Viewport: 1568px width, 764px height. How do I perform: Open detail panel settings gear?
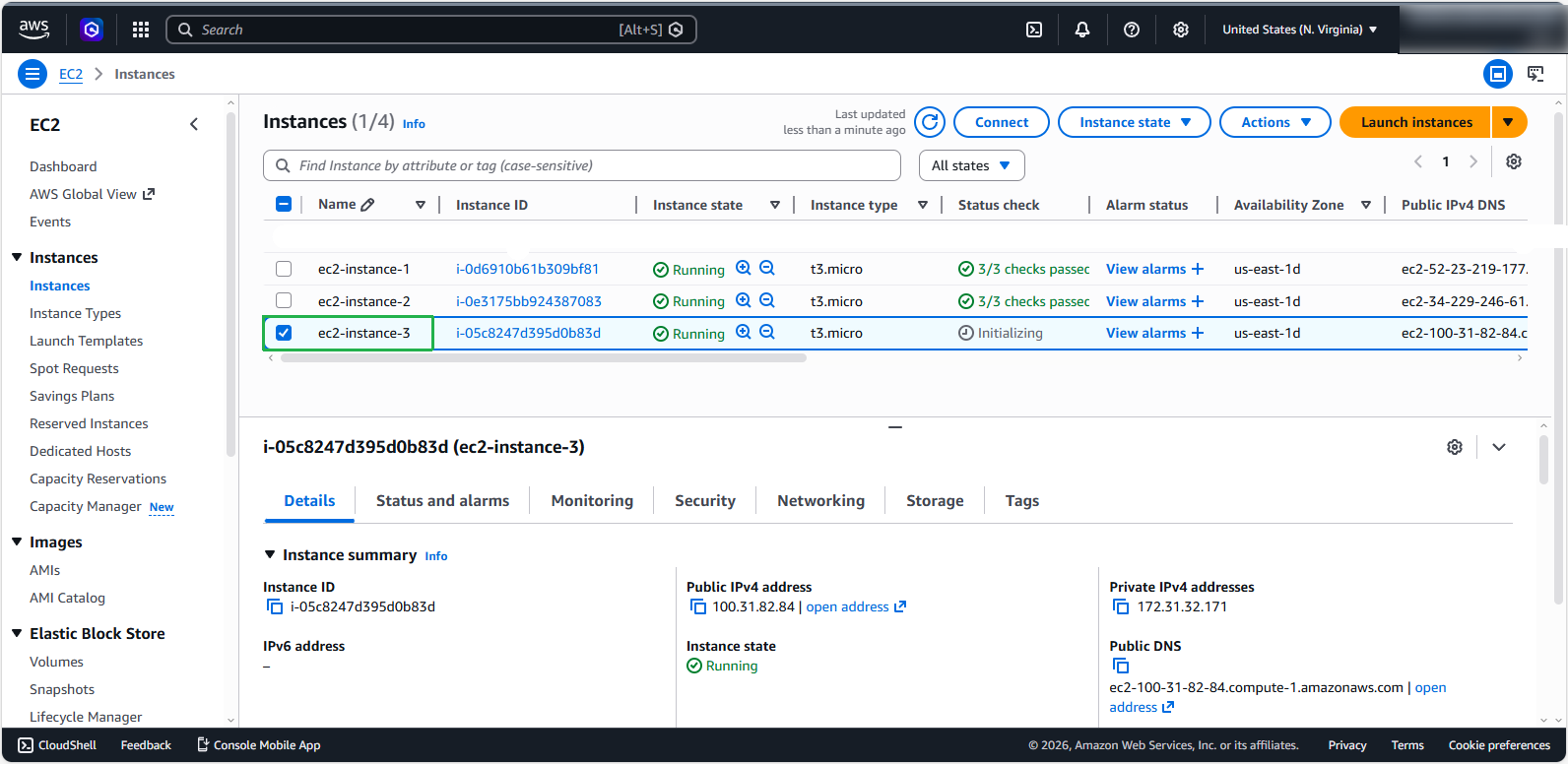click(1455, 447)
